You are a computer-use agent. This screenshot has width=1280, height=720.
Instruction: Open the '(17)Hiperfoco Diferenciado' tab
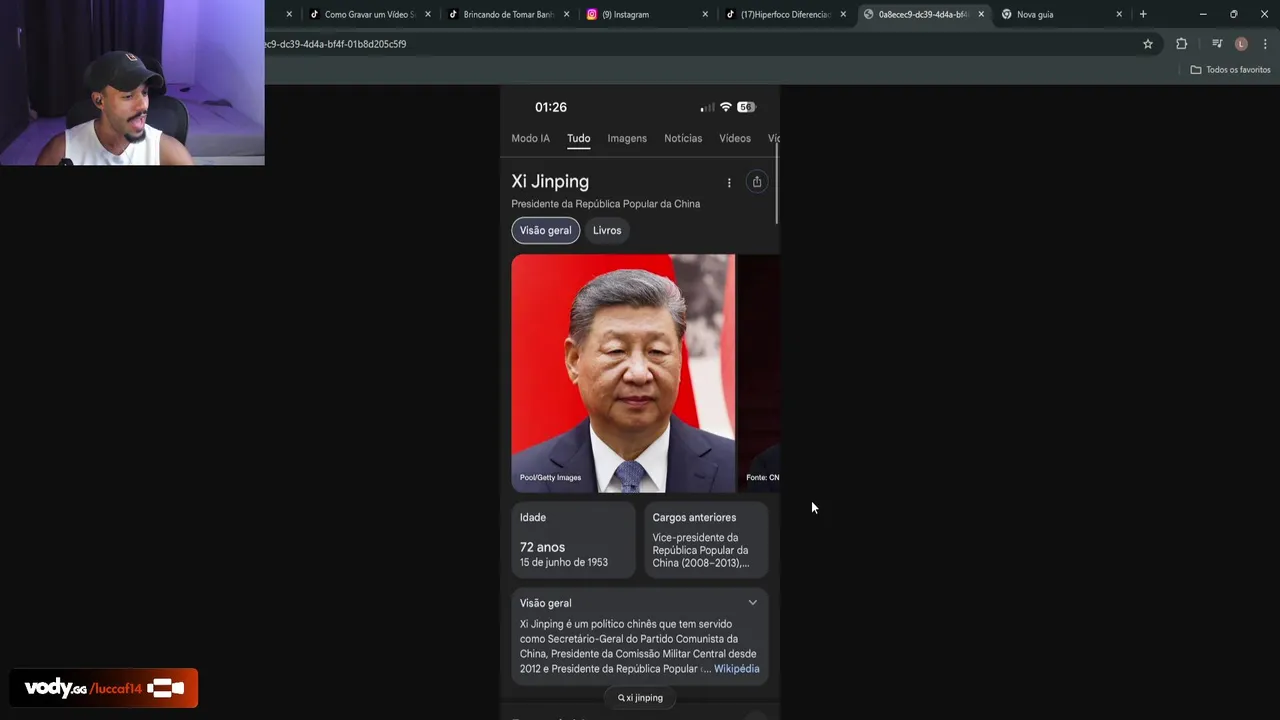[x=778, y=14]
